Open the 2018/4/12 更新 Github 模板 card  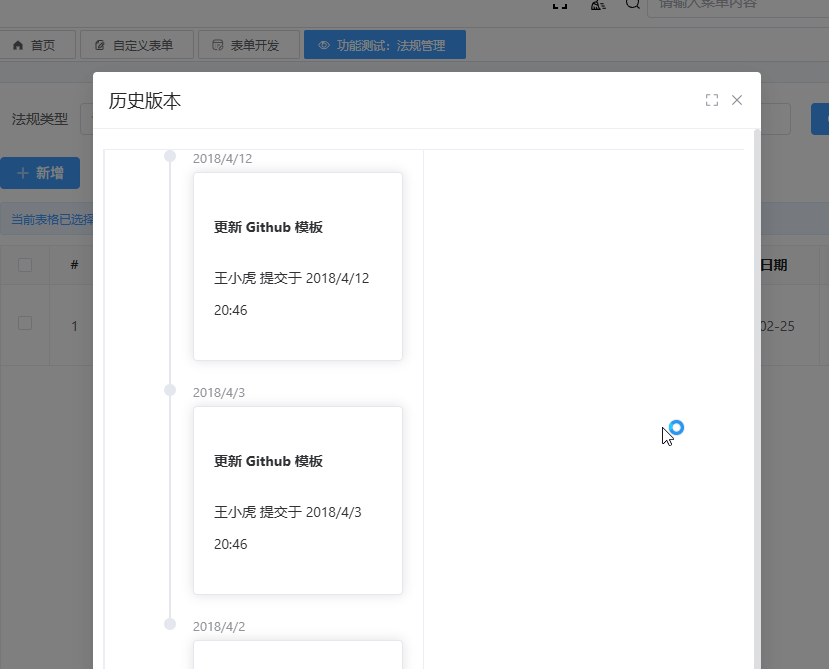[x=297, y=266]
